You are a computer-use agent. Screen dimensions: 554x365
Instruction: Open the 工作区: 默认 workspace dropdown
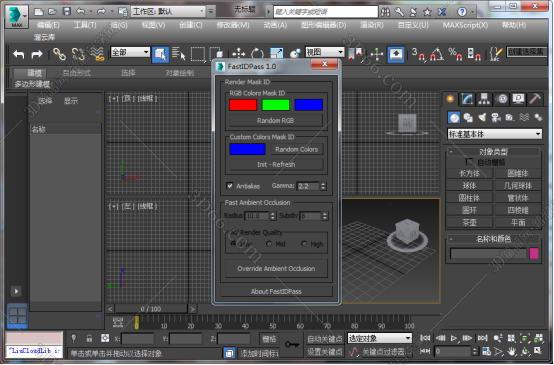pos(168,11)
